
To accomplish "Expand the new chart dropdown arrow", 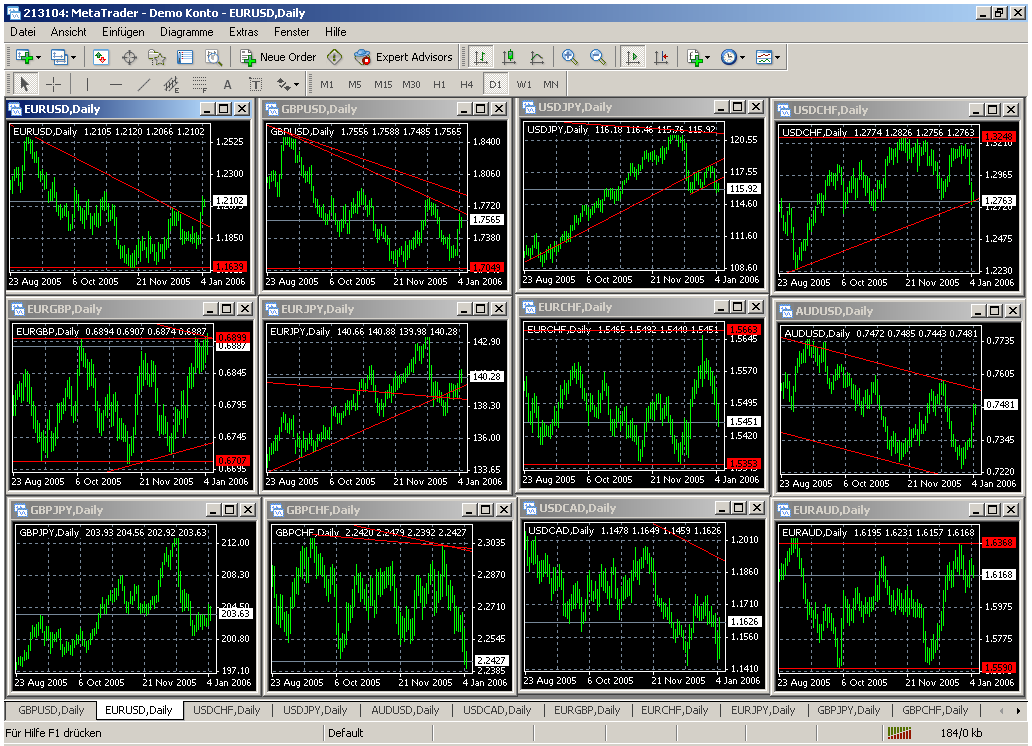I will tap(36, 57).
